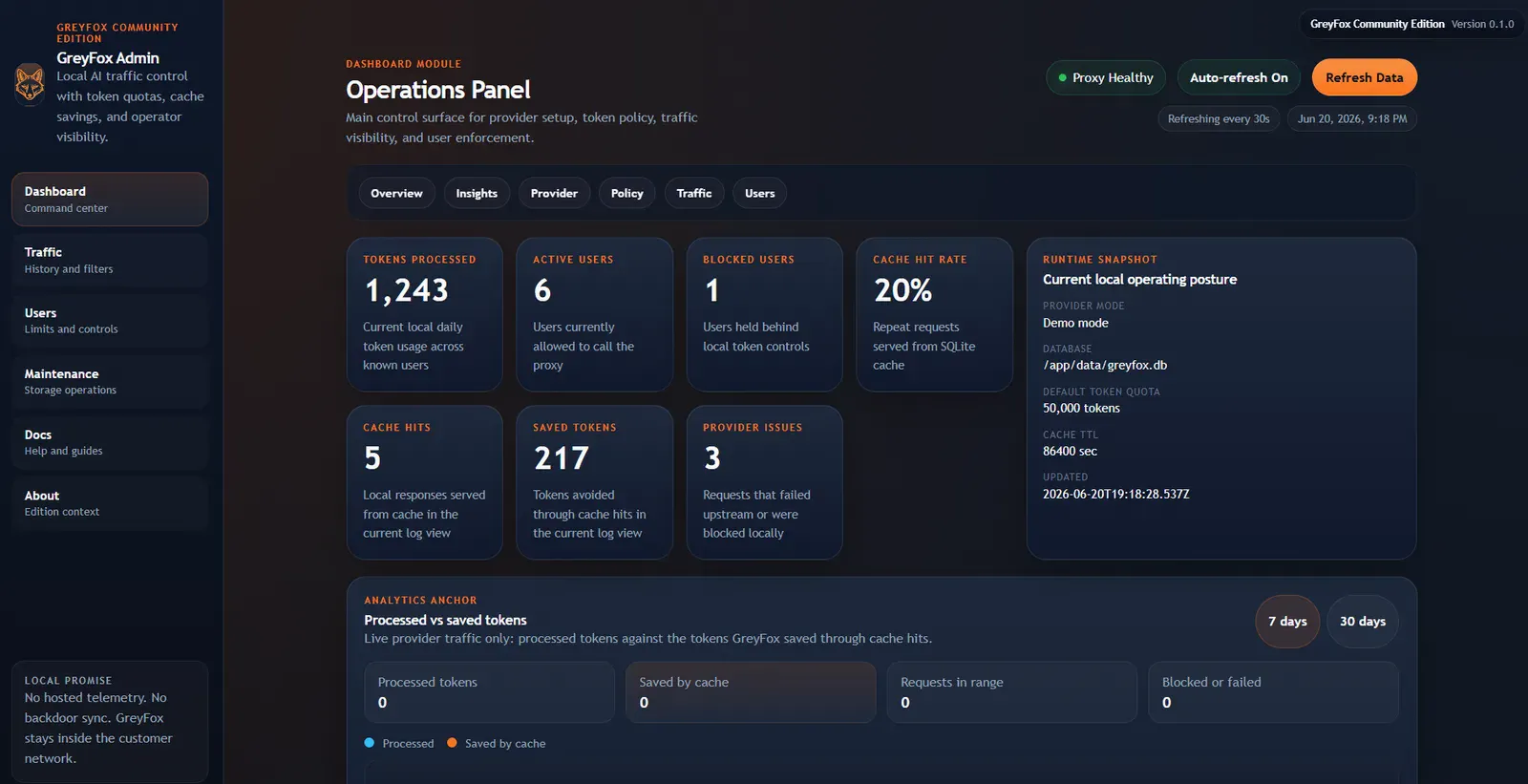Click the Refresh Data button

1364,77
